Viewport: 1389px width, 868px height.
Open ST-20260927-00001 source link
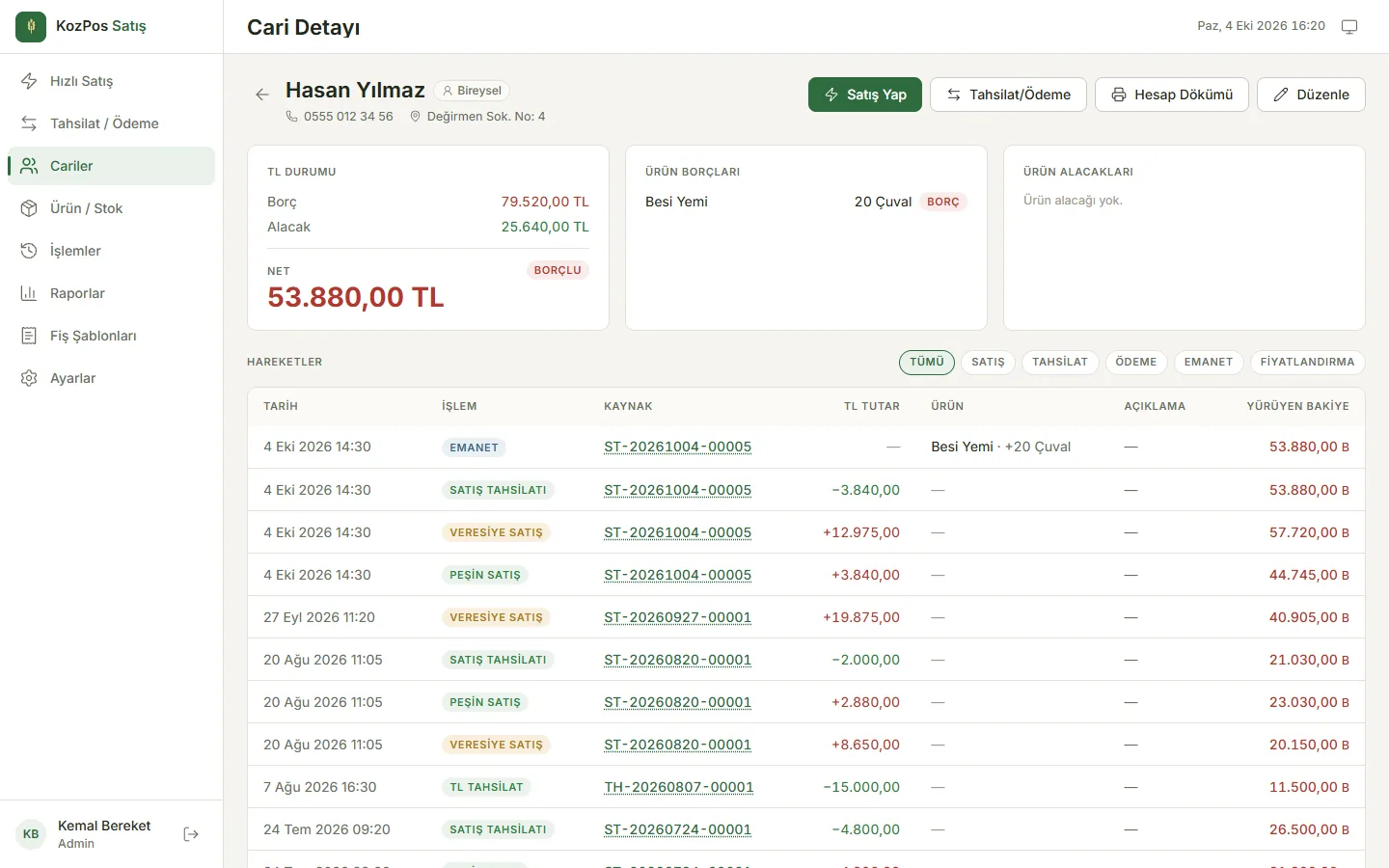click(x=677, y=617)
